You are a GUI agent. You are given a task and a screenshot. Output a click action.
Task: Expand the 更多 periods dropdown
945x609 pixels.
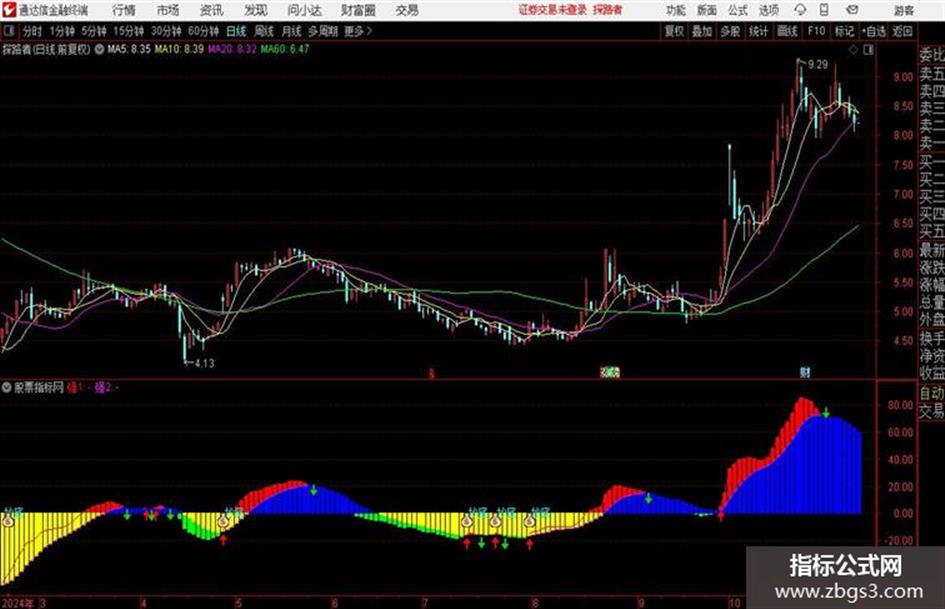click(358, 31)
